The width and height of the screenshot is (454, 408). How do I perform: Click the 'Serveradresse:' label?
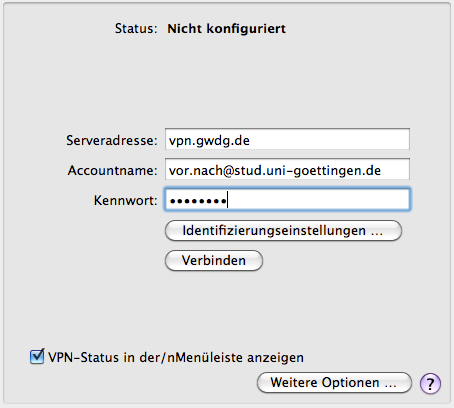112,140
